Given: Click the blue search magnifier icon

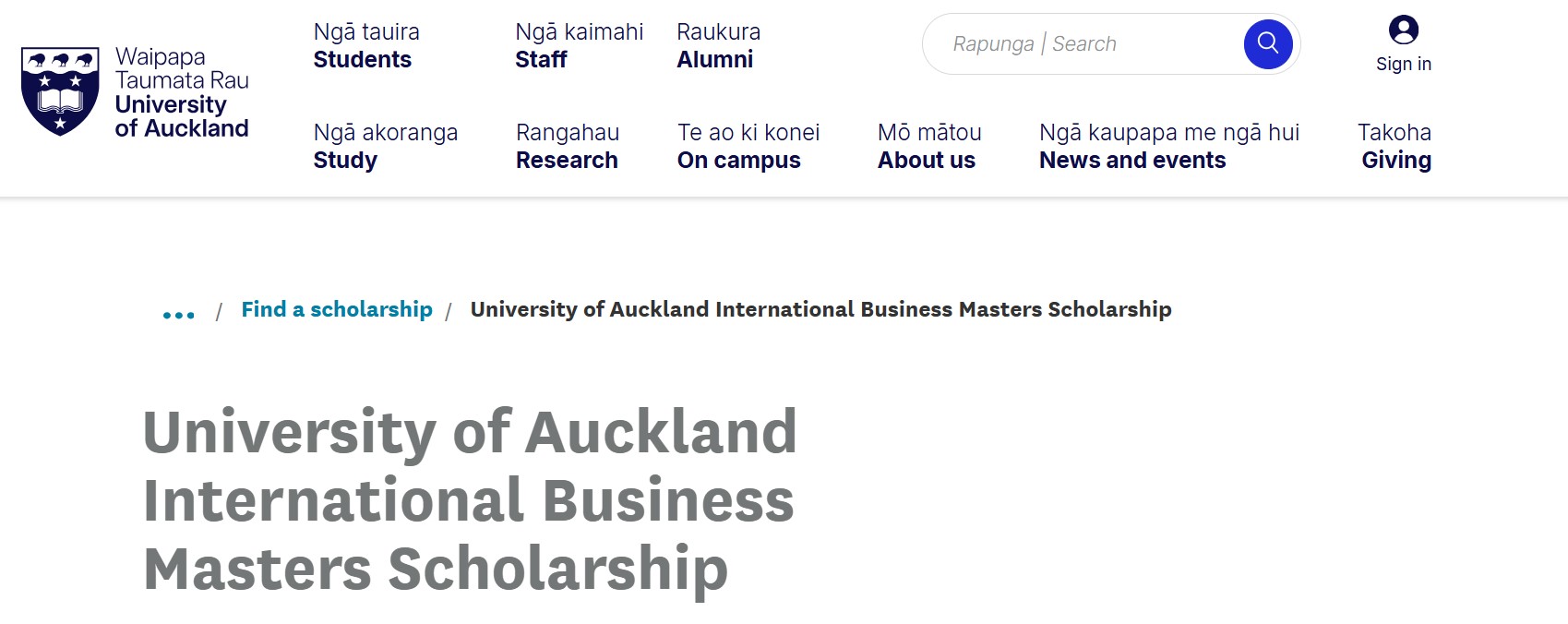Looking at the screenshot, I should click(1267, 43).
